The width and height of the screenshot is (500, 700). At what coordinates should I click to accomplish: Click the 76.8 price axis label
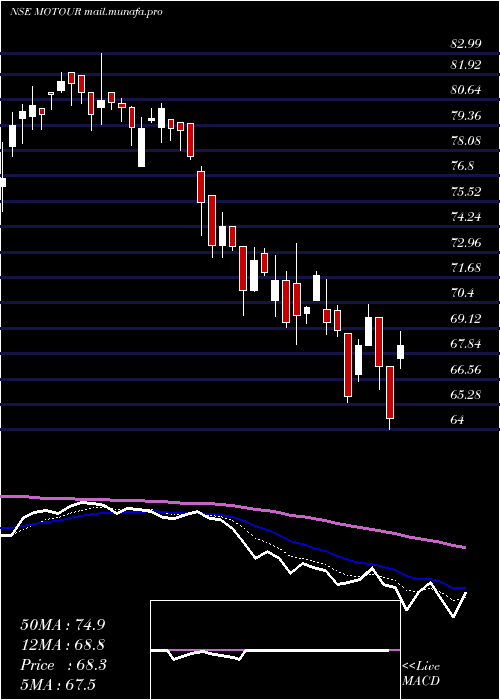462,167
